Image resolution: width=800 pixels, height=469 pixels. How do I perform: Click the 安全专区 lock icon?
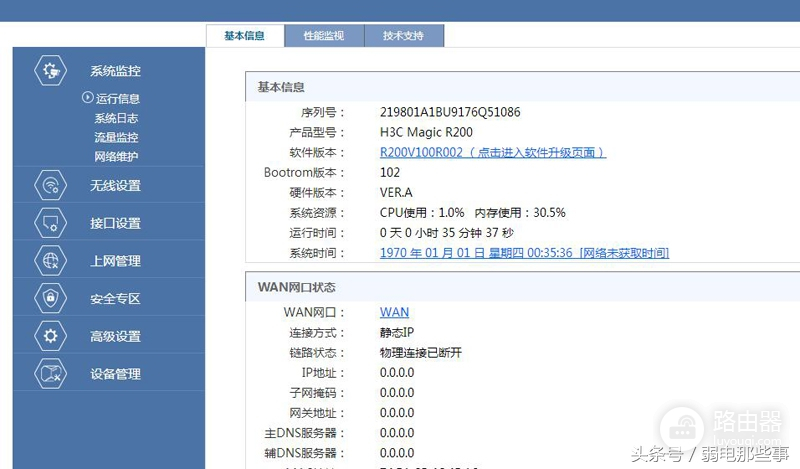click(x=50, y=298)
